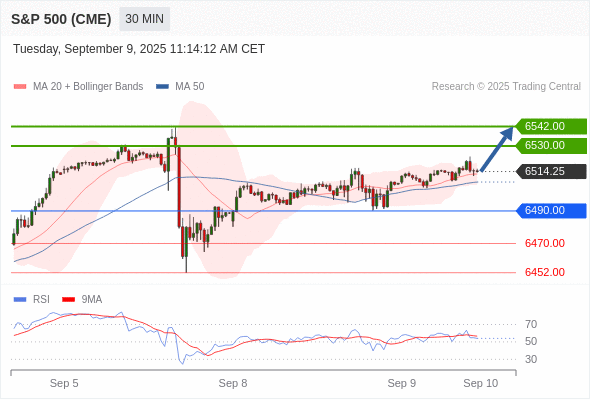This screenshot has height=400, width=590.
Task: Toggle the MA 50 legend label
Action: (x=190, y=87)
